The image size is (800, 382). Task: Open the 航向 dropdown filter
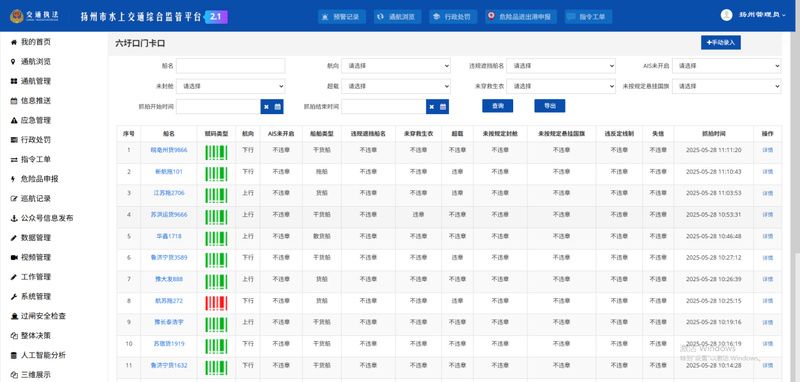point(396,66)
